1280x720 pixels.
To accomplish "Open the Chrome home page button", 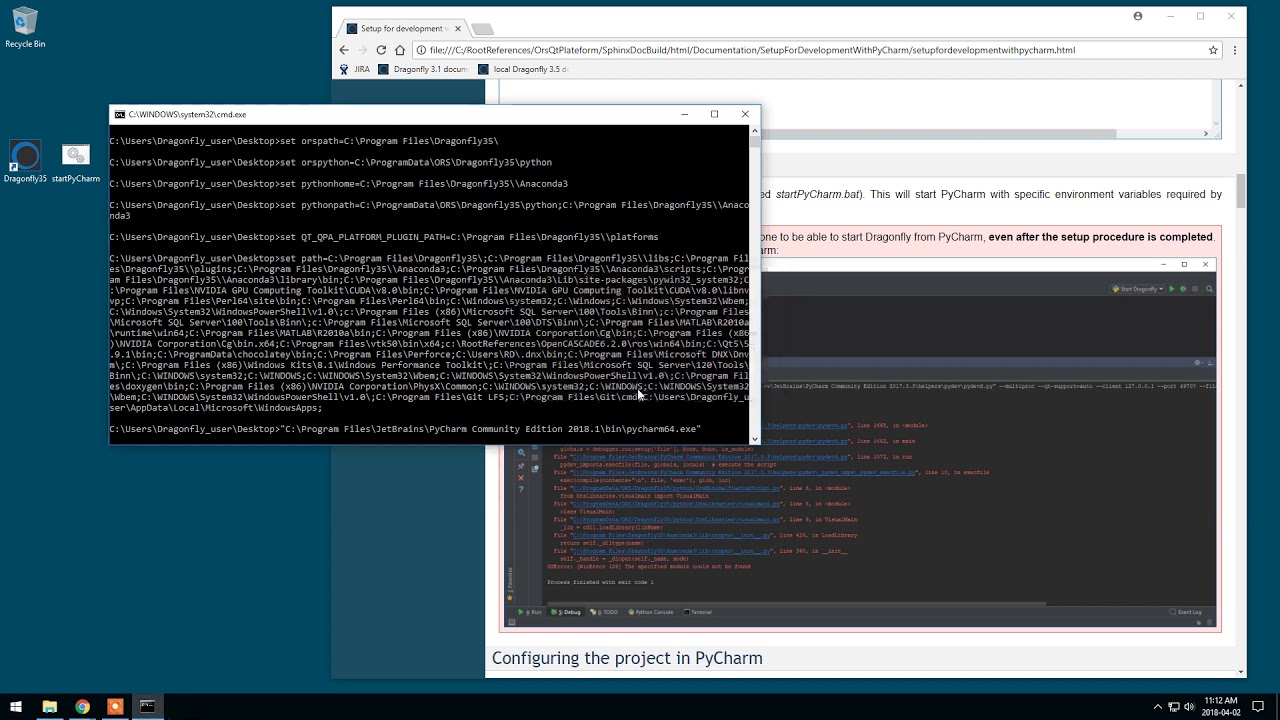I will [400, 50].
